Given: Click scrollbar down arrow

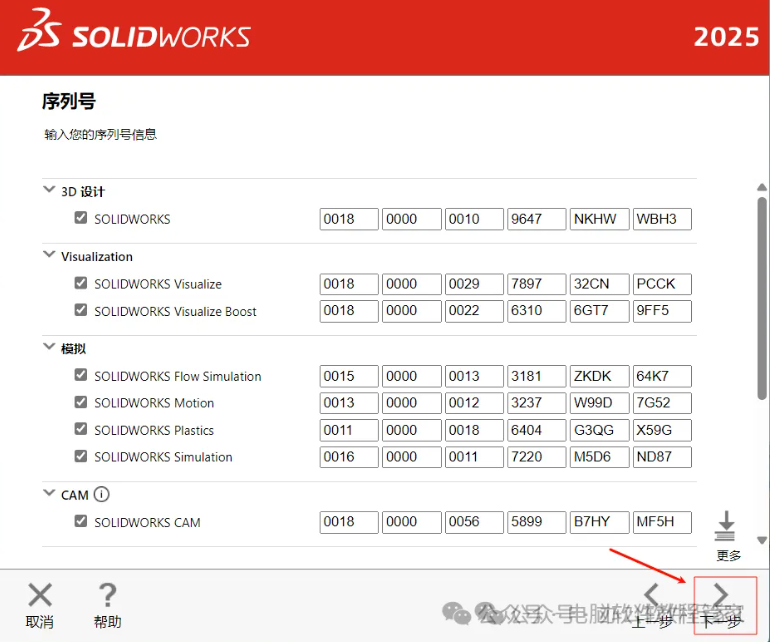Looking at the screenshot, I should pyautogui.click(x=762, y=540).
